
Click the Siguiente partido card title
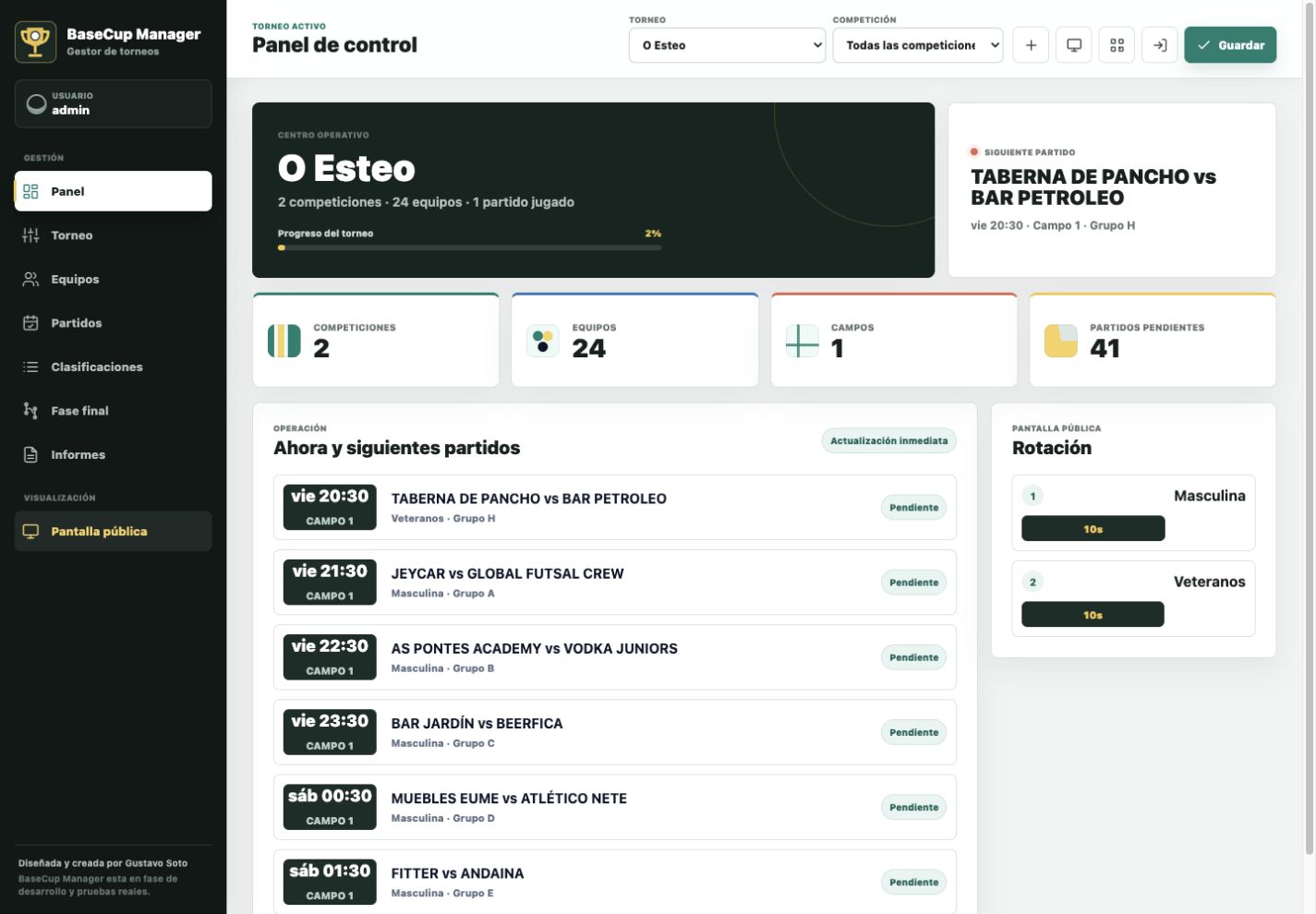[1093, 187]
